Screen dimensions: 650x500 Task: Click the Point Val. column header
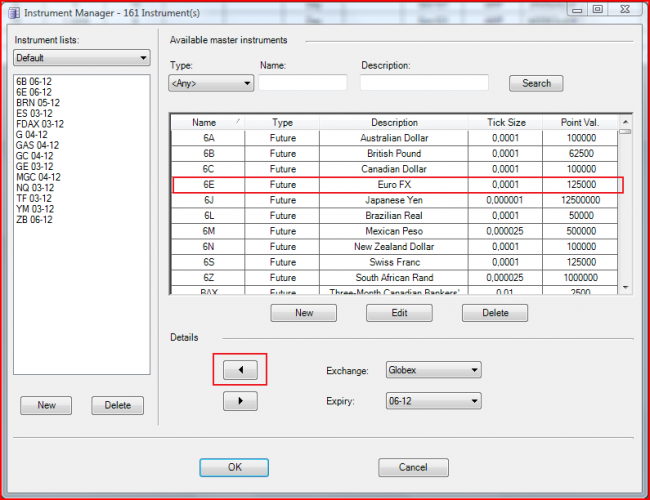(580, 123)
